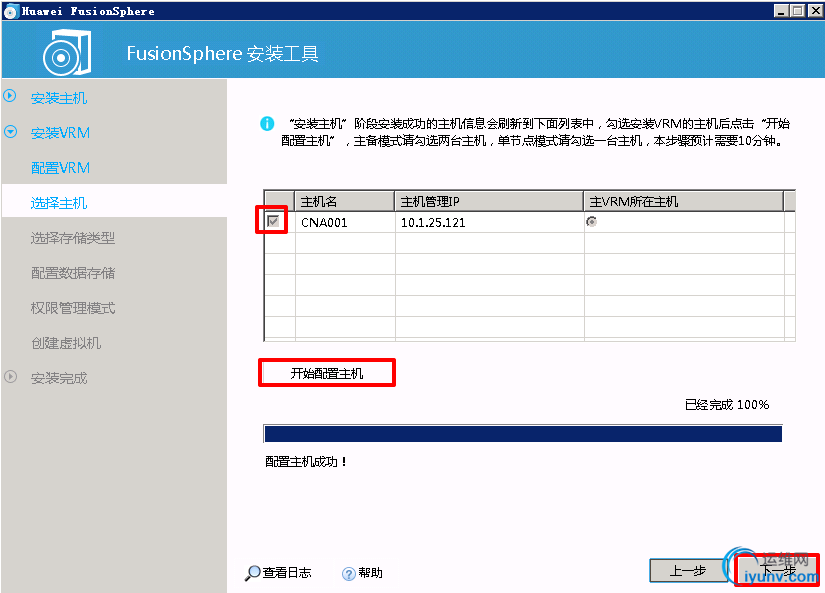The width and height of the screenshot is (825, 593).
Task: Go to the 选择存储类型 step
Action: 73,238
